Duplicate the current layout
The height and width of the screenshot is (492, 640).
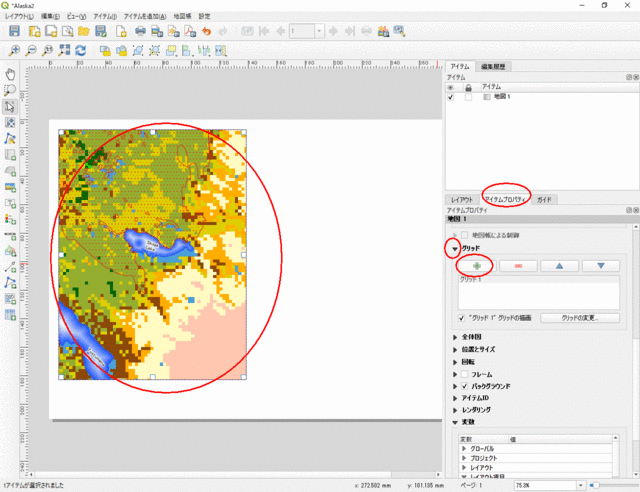51,31
